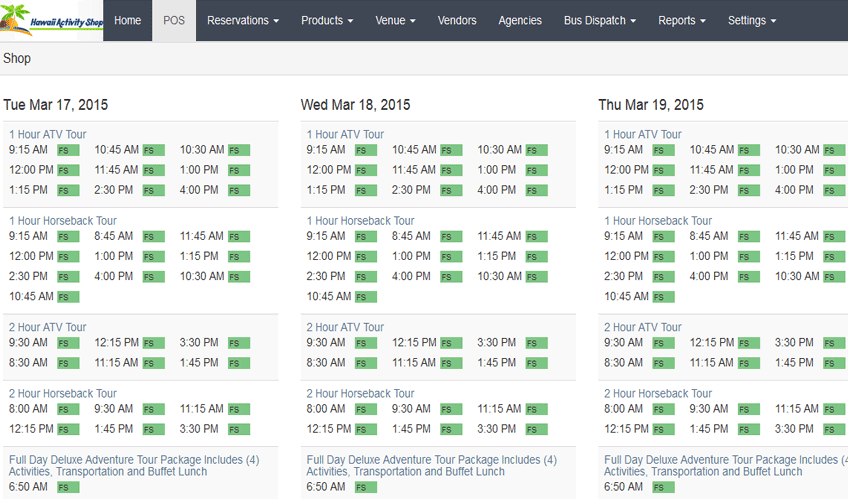Open Thursday's 2 Hour ATV Tour link
Image resolution: width=848 pixels, height=499 pixels.
point(642,327)
